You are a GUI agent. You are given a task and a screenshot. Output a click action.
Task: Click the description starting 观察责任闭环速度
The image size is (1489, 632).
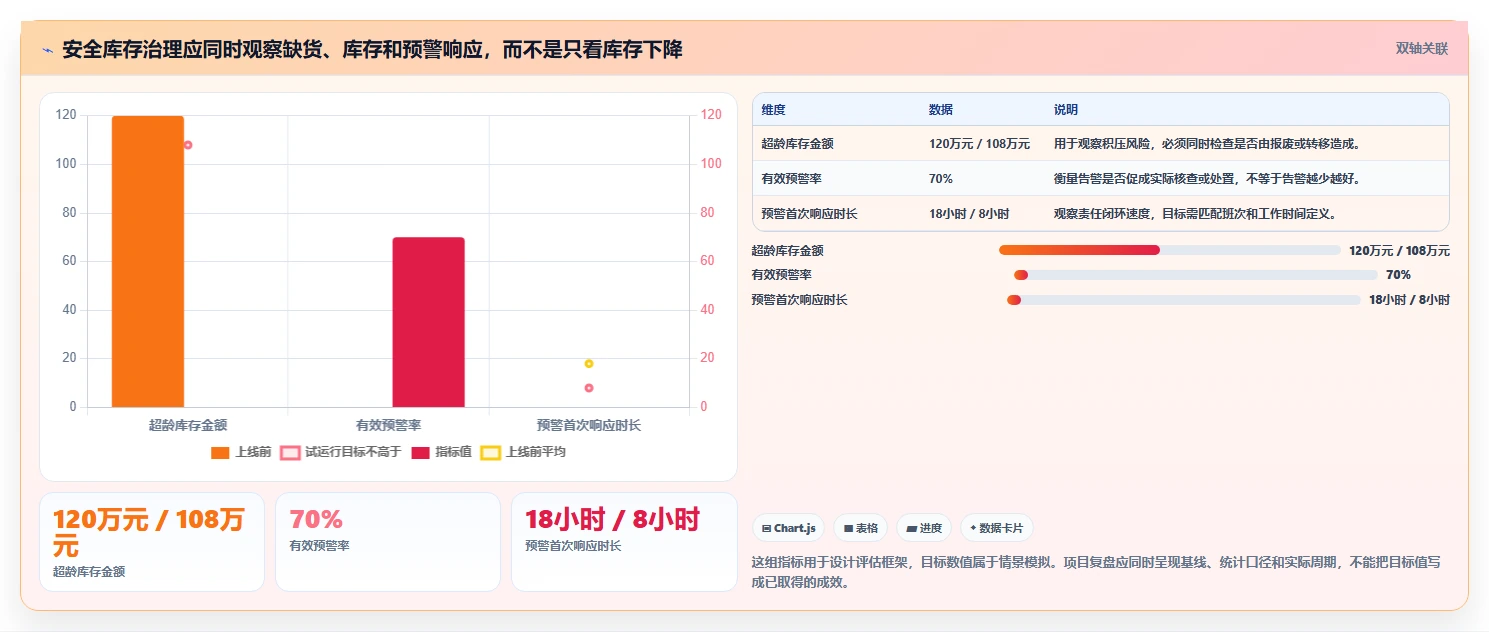click(x=1195, y=214)
